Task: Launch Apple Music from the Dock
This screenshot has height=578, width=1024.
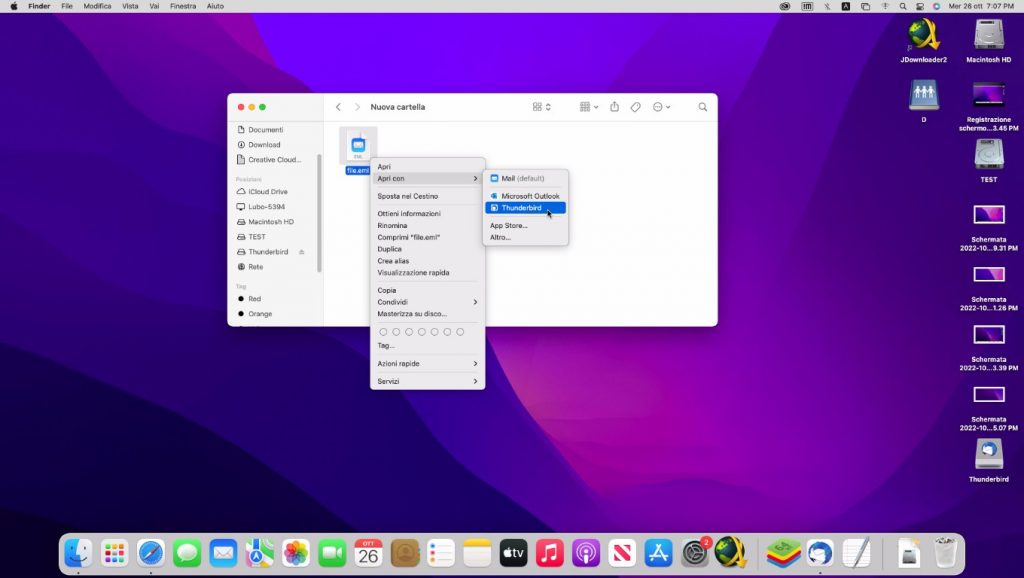Action: tap(549, 552)
